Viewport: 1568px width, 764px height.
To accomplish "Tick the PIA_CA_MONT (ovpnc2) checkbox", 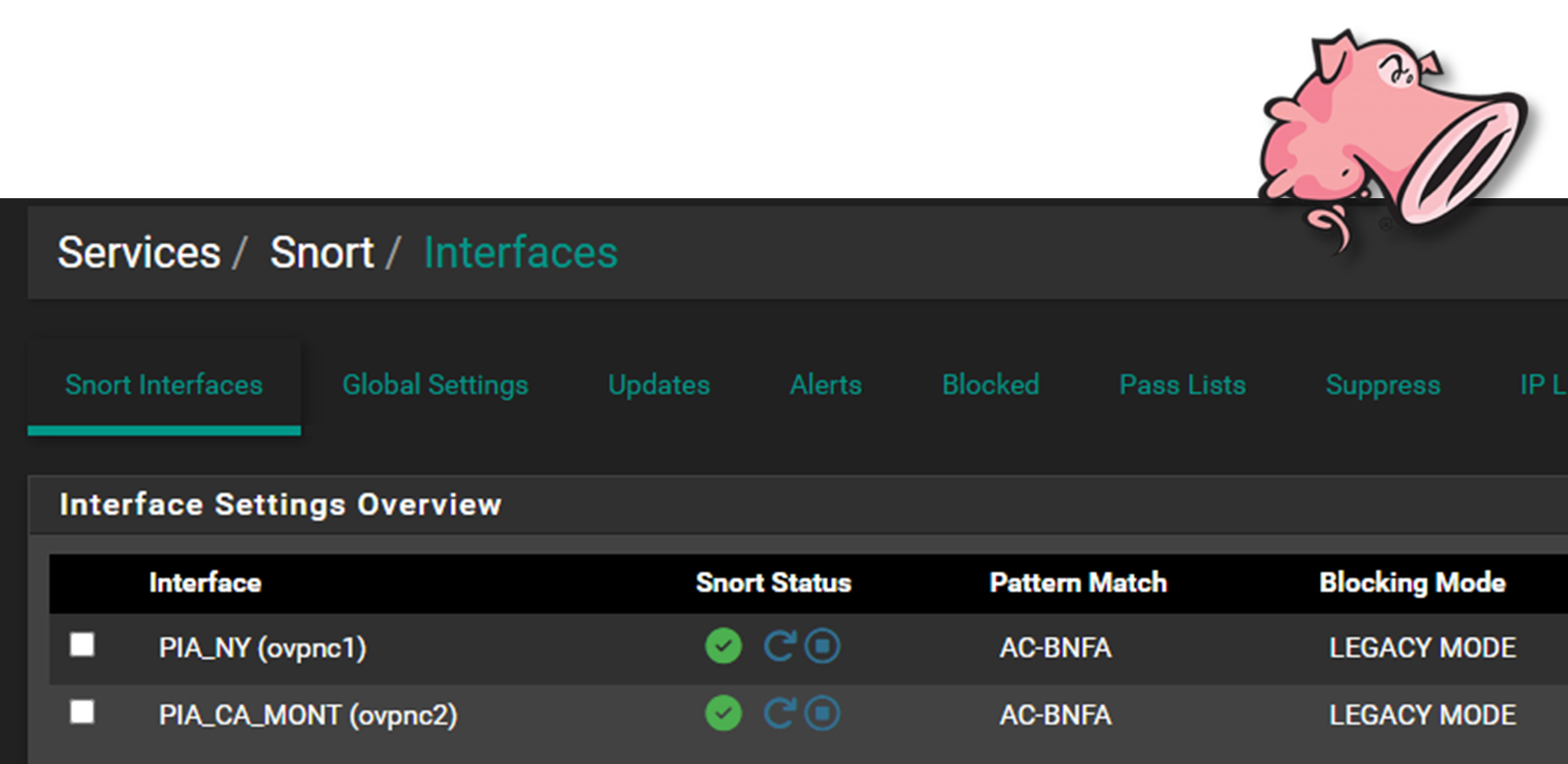I will [83, 711].
